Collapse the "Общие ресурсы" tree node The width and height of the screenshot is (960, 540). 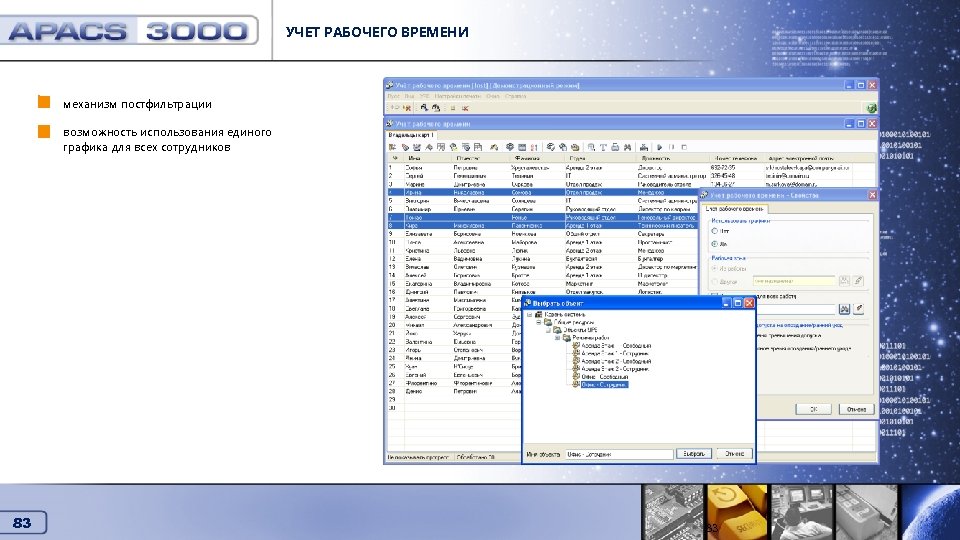pos(539,322)
